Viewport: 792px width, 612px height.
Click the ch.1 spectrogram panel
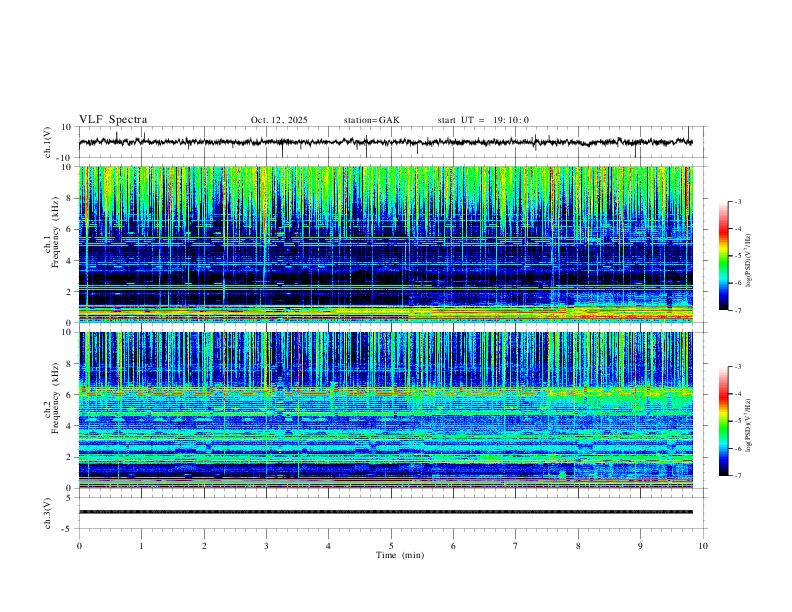pos(386,244)
